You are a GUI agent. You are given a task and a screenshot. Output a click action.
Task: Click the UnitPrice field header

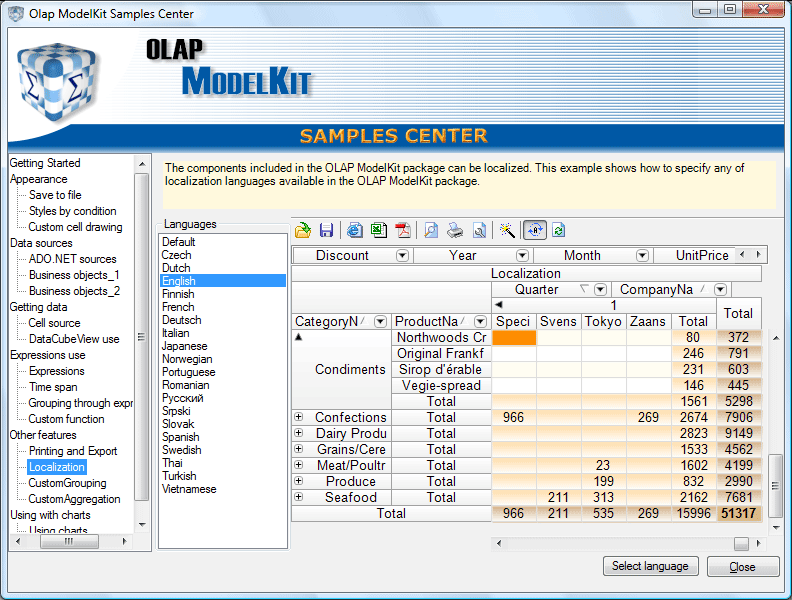(x=702, y=256)
